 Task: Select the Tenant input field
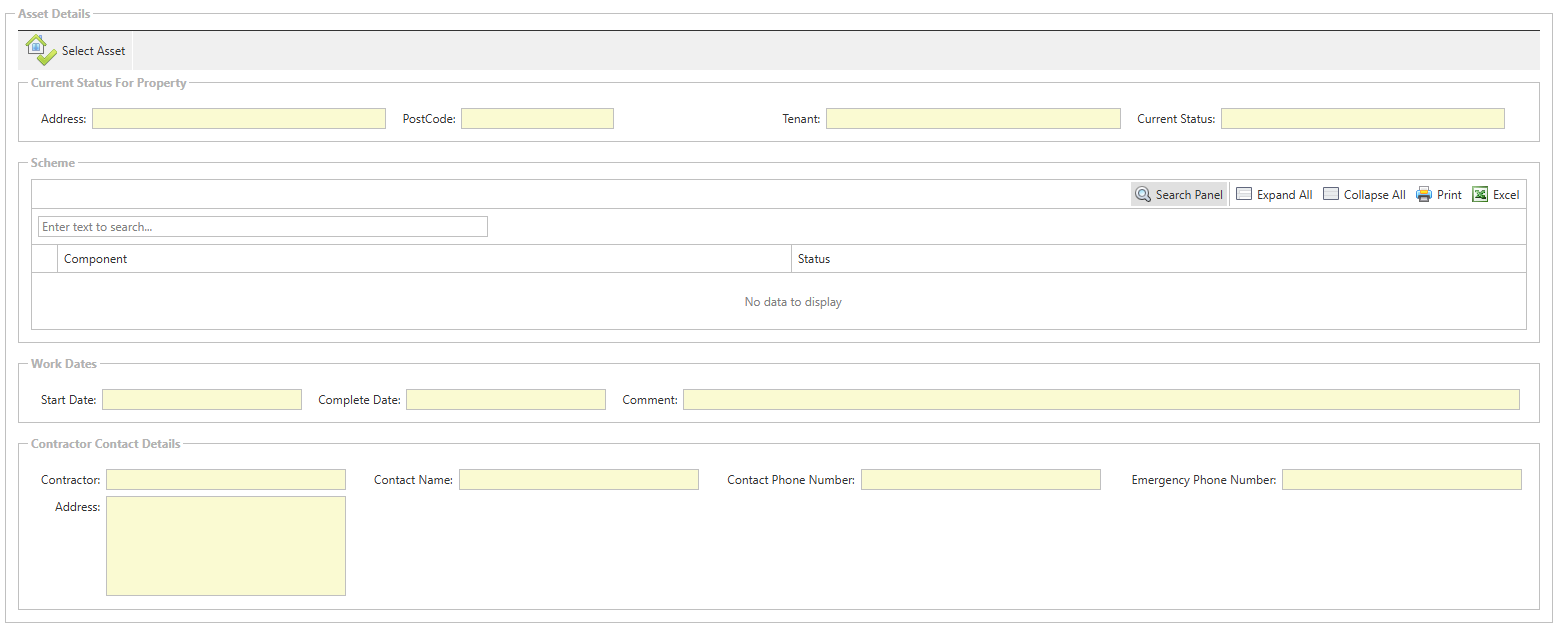click(x=973, y=119)
